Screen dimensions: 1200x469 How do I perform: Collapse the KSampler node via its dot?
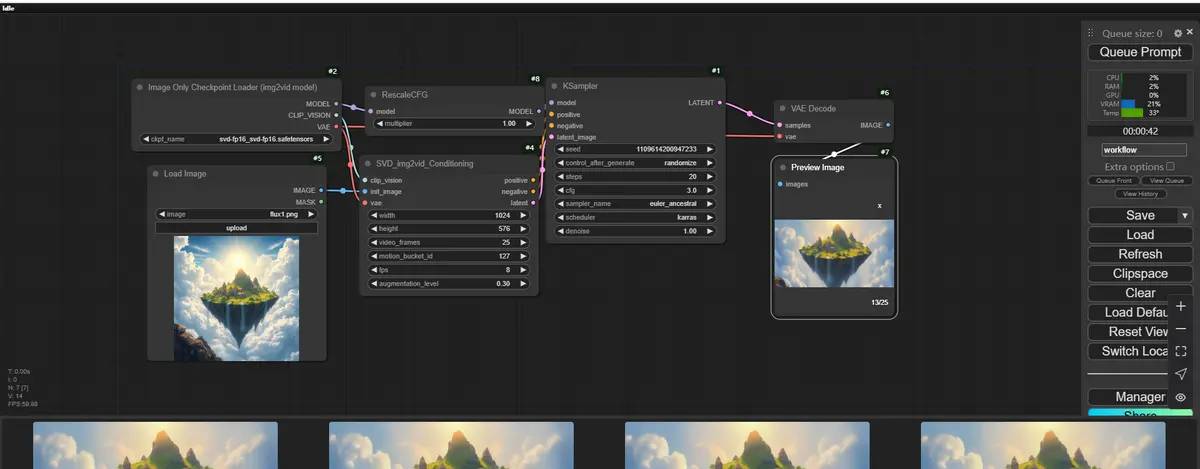[555, 86]
